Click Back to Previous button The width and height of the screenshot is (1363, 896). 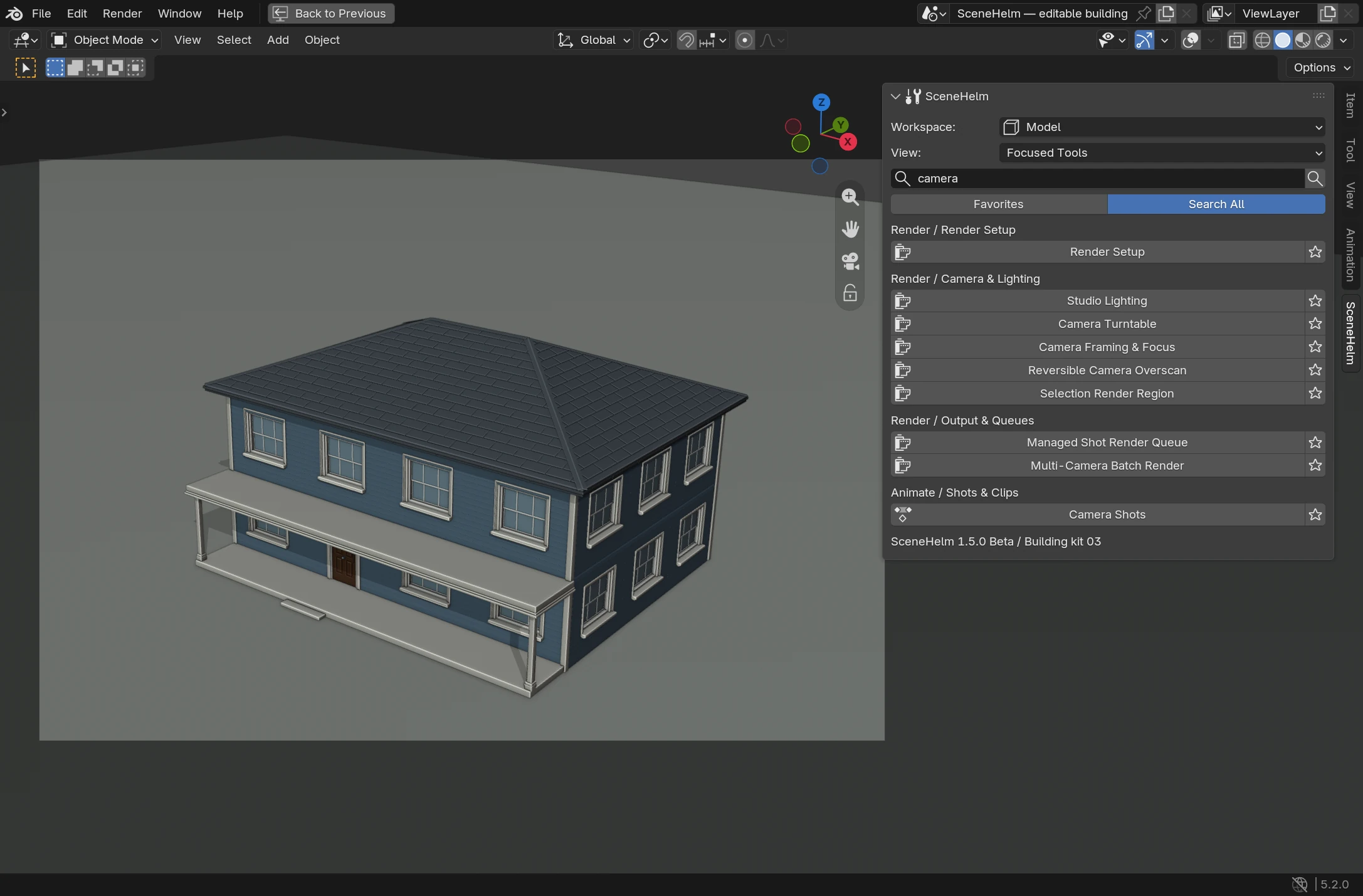[331, 13]
